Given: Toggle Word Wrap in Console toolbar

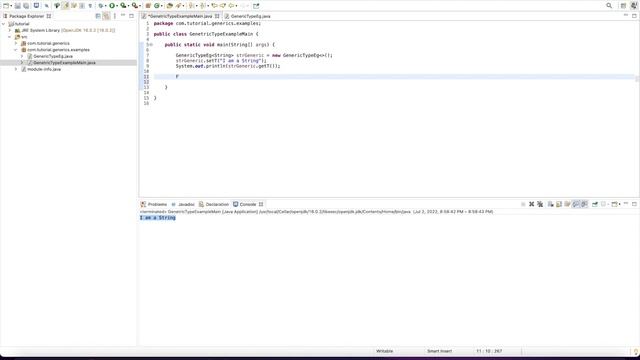Looking at the screenshot, I should 567,204.
